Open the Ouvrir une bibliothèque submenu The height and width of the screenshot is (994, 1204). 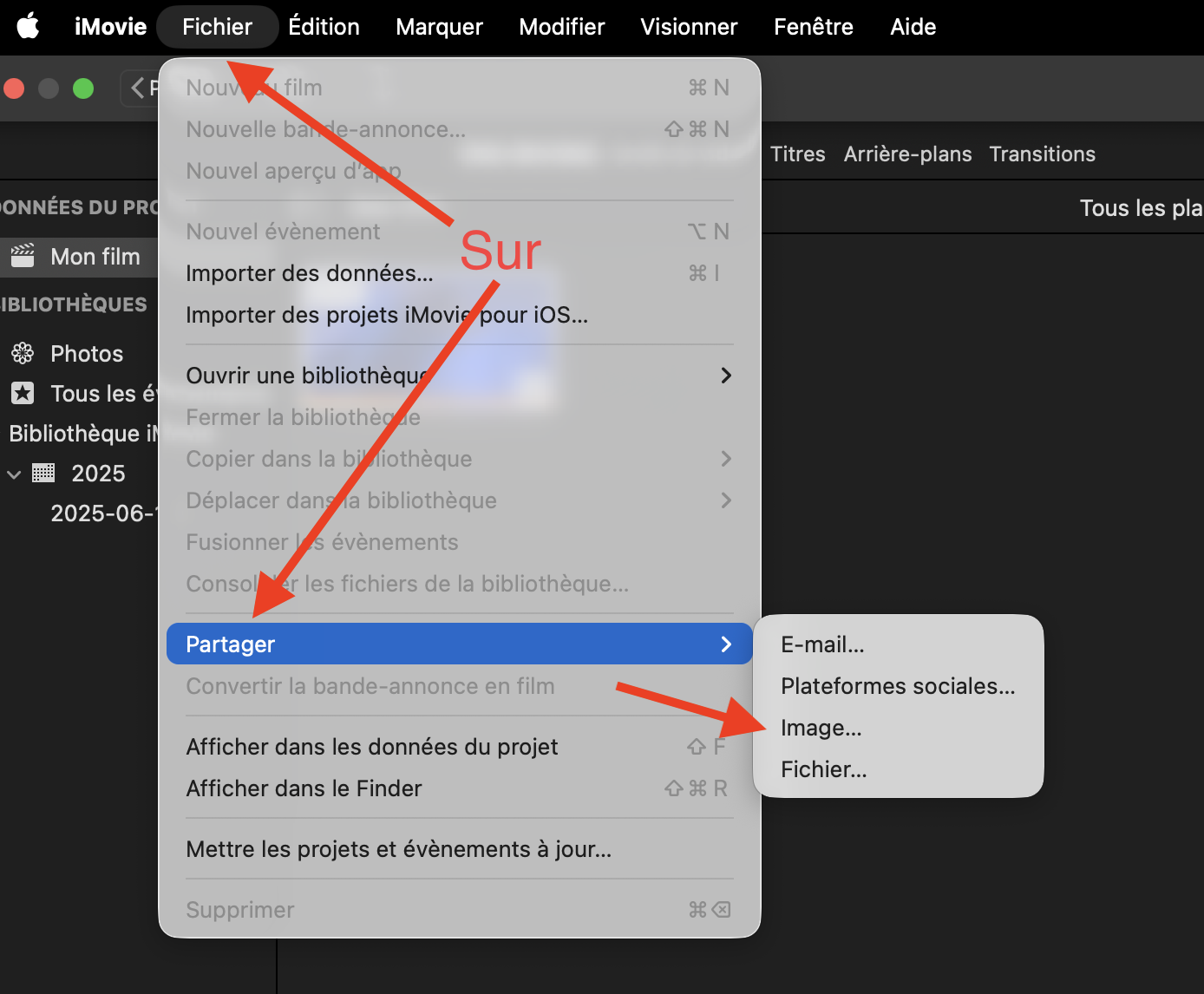point(460,376)
